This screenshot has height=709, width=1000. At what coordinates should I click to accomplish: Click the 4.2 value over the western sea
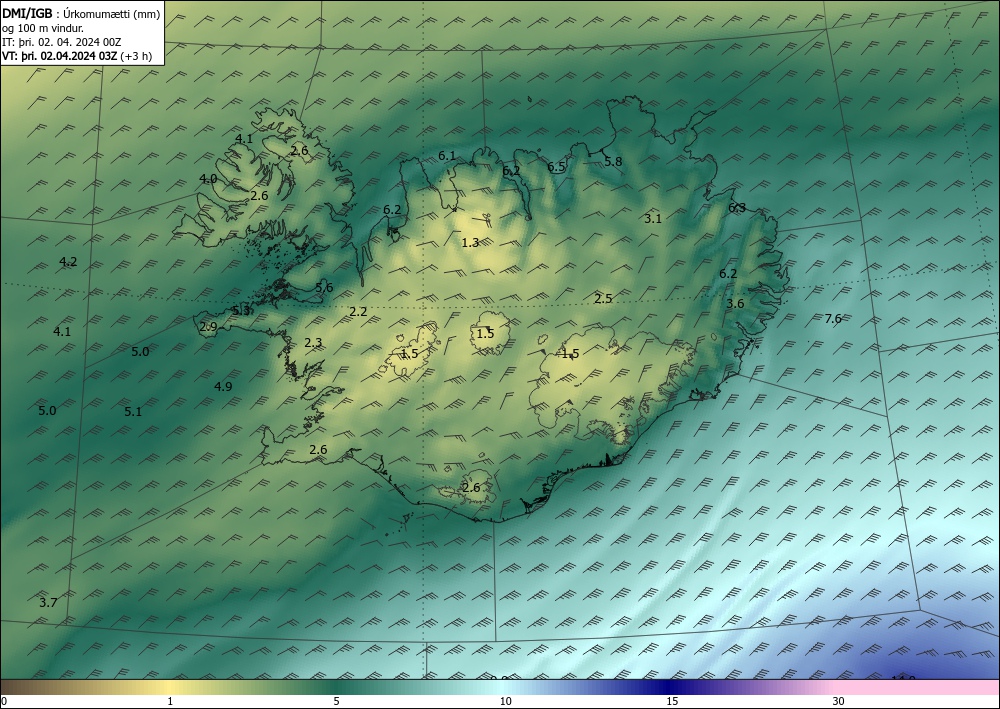coord(68,261)
